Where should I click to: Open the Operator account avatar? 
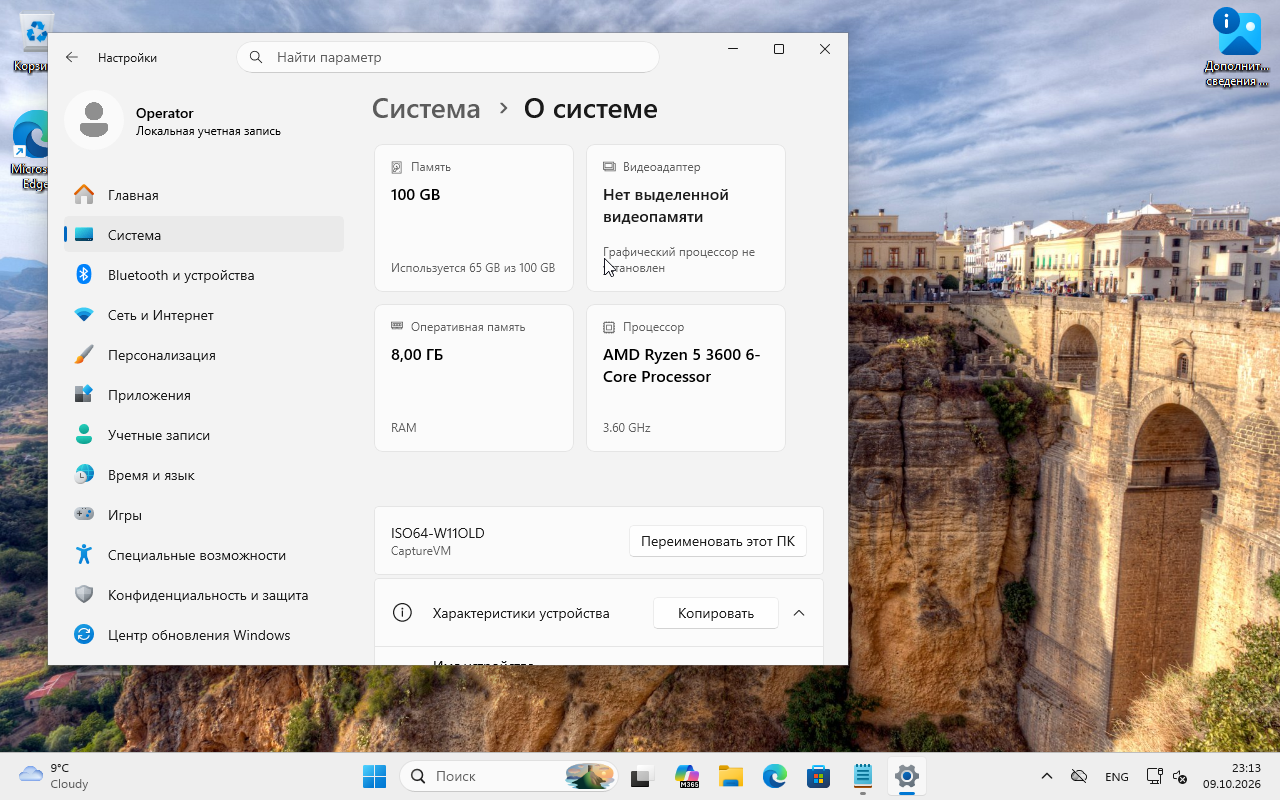94,120
